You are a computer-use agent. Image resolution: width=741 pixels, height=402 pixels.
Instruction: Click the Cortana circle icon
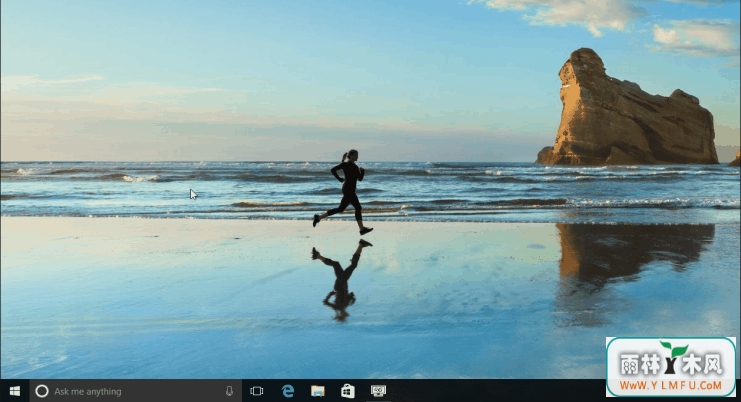42,391
